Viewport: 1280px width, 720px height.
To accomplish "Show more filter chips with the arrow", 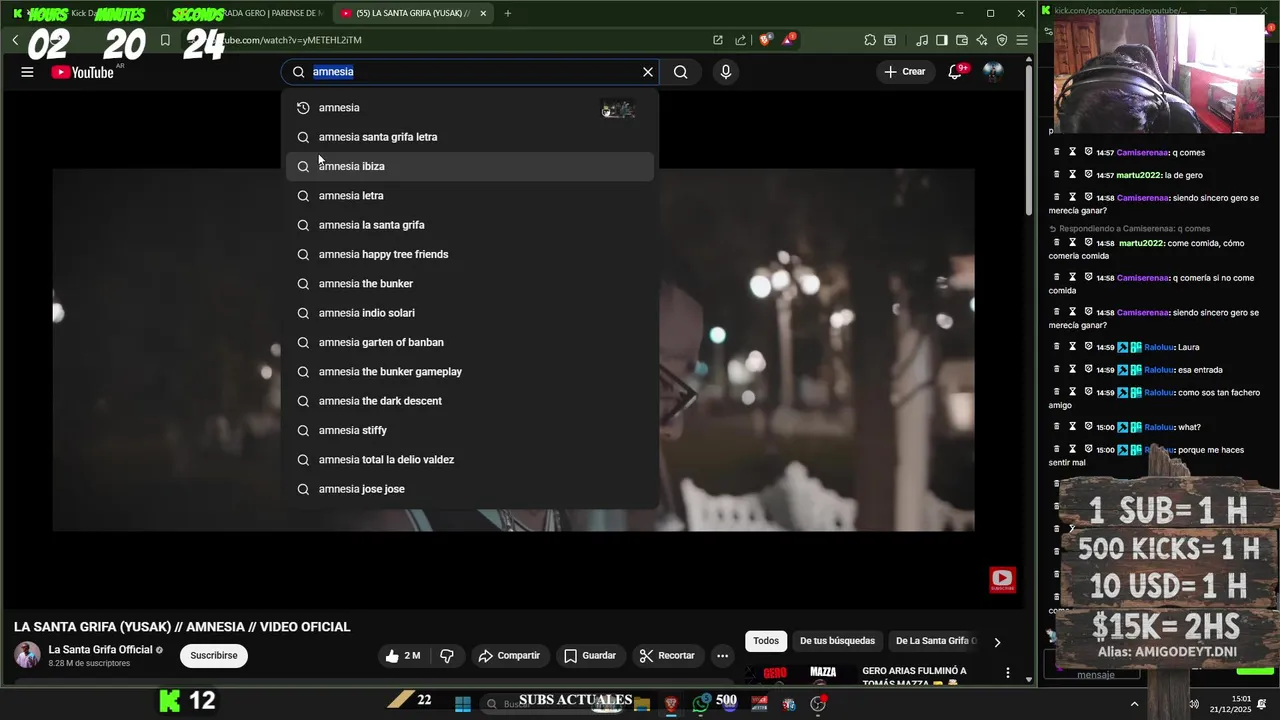I will point(996,642).
